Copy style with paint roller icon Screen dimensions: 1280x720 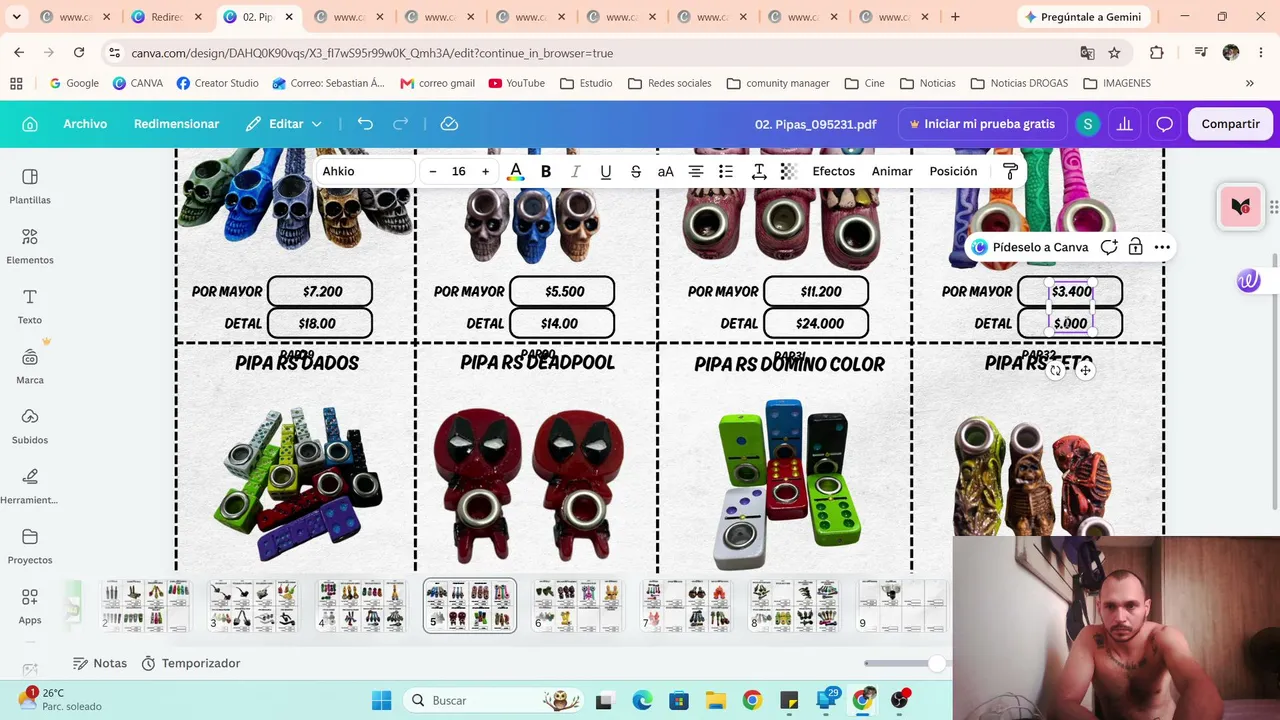pyautogui.click(x=1010, y=172)
